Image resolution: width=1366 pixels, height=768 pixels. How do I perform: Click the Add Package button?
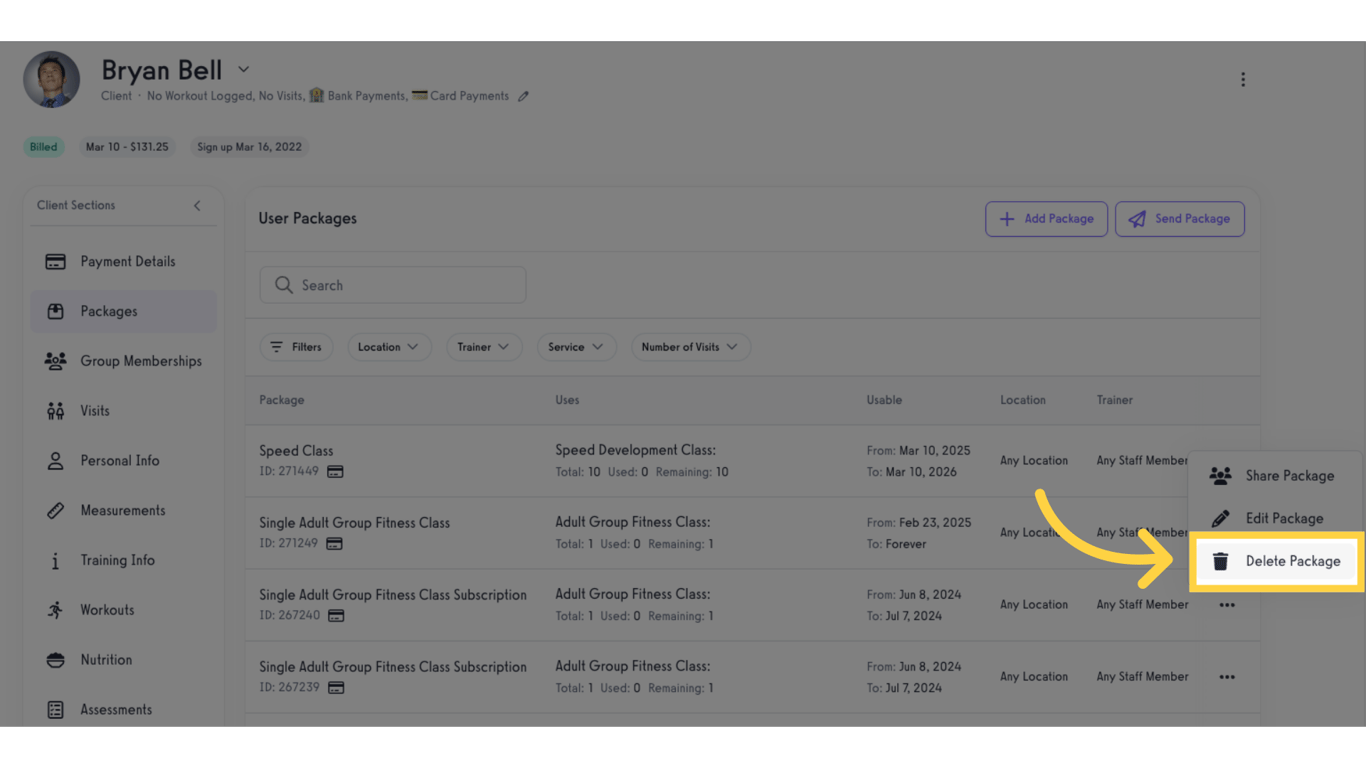click(1046, 219)
